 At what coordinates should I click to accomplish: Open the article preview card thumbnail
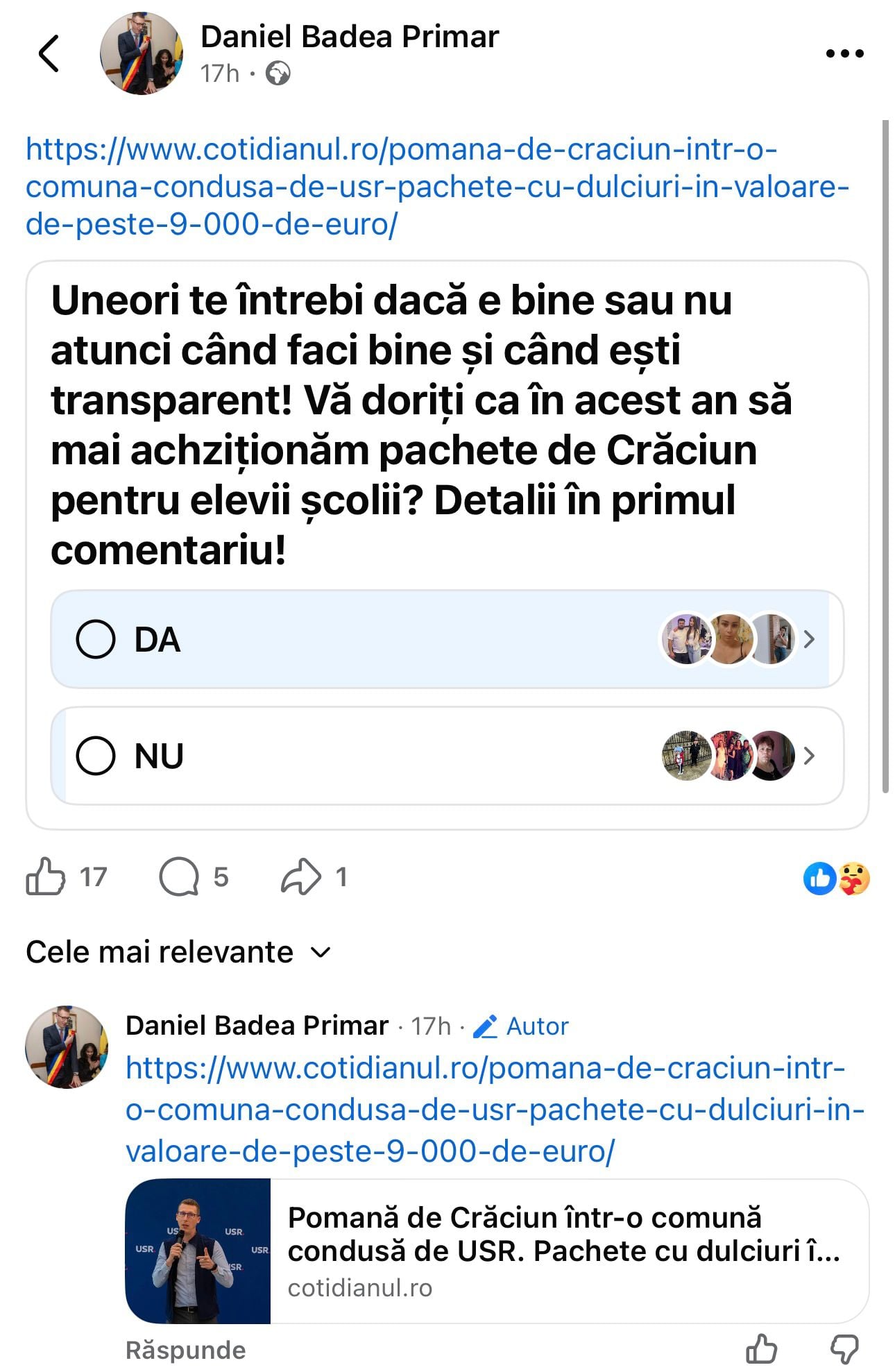click(198, 1251)
